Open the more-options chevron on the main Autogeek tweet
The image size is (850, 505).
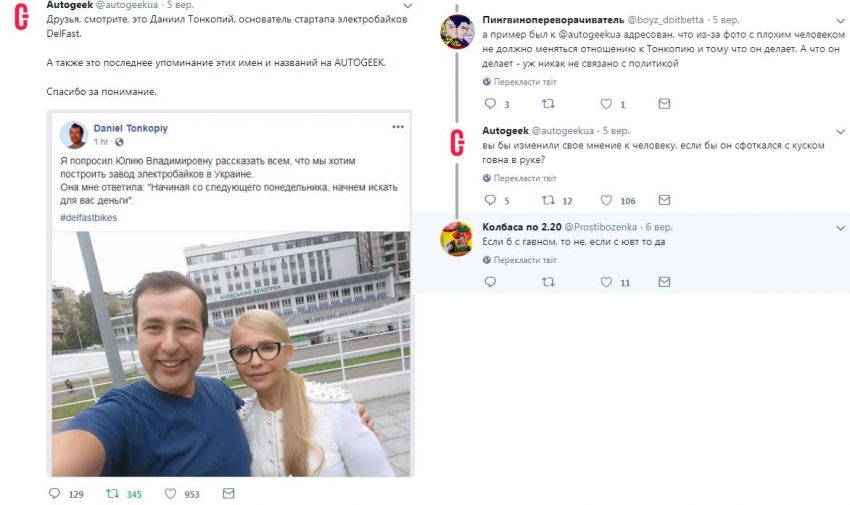point(408,6)
